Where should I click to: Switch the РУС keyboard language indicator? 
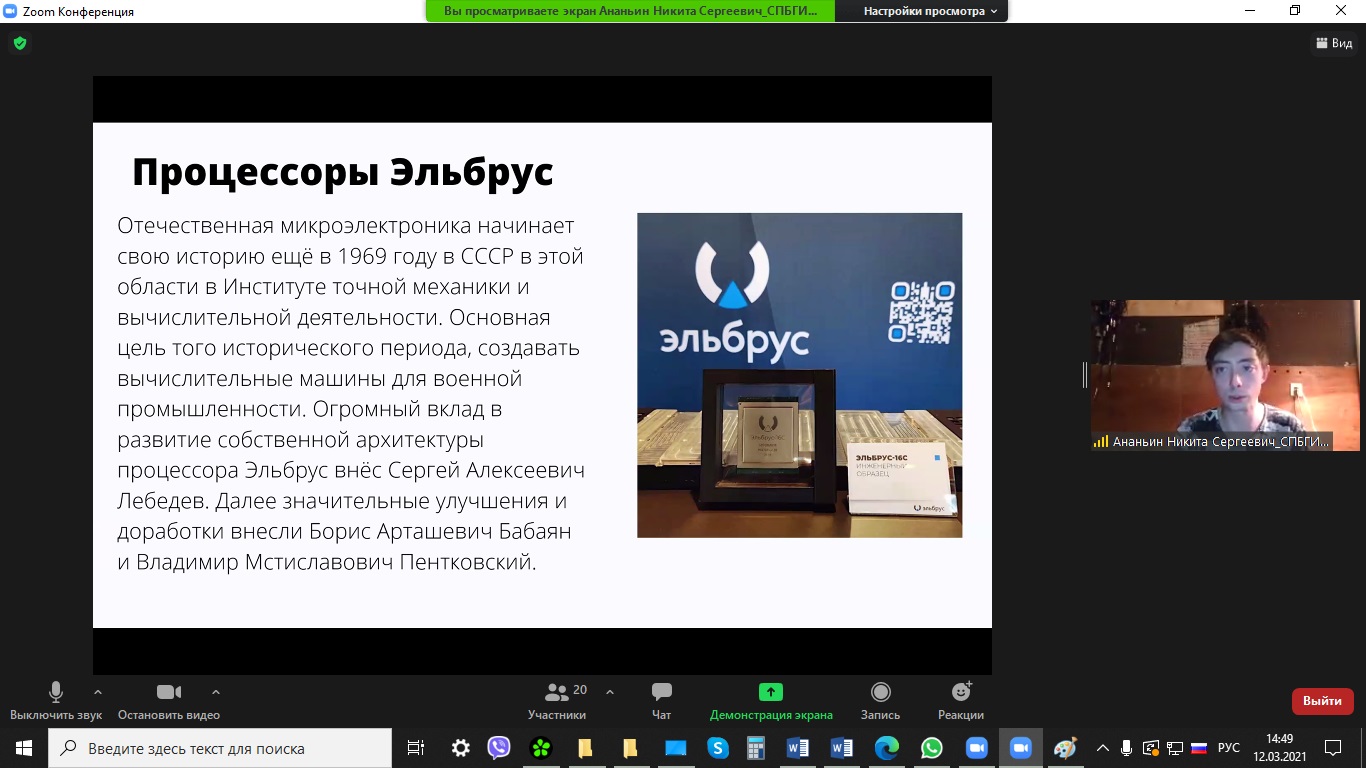pyautogui.click(x=1229, y=748)
